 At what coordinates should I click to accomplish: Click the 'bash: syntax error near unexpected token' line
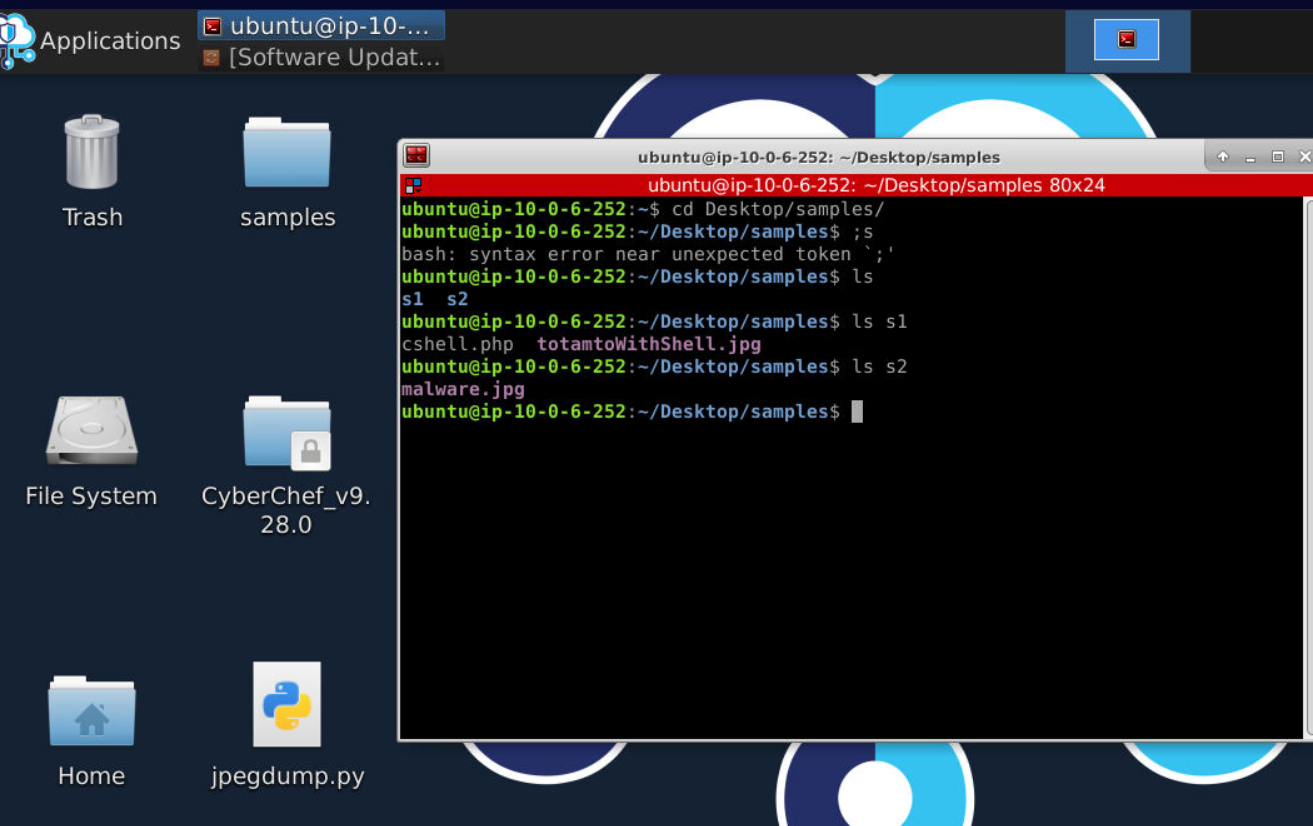(647, 254)
